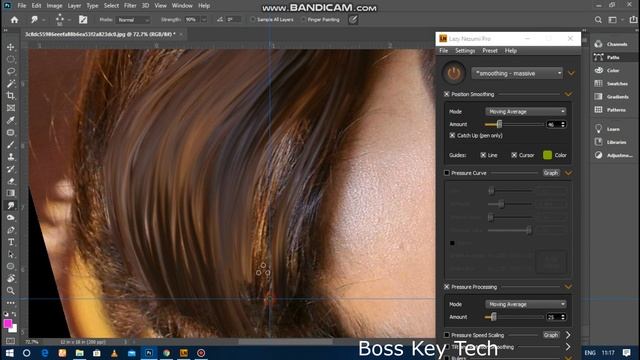
Task: Select the History Brush tool
Action: point(11,169)
